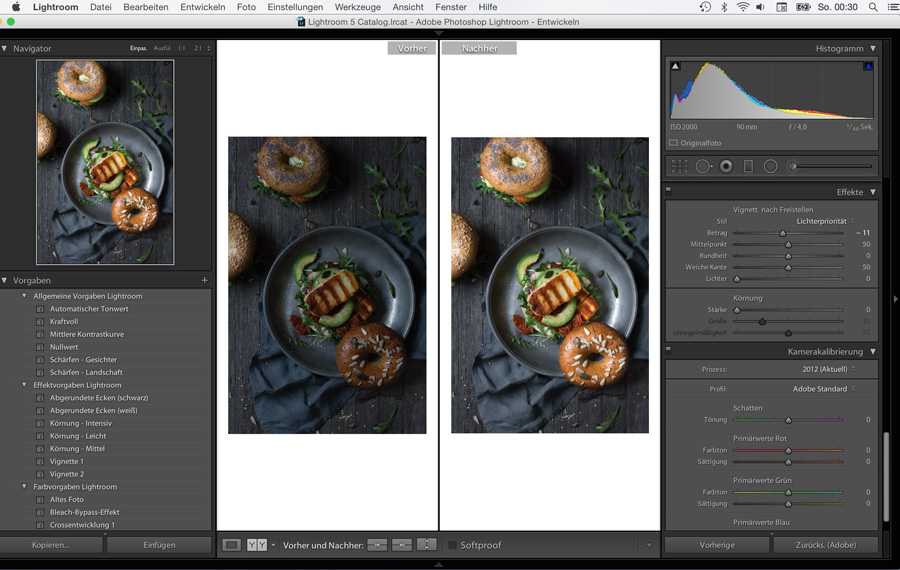
Task: Apply the Bleach-Bypass-Effekt preset
Action: (x=84, y=512)
